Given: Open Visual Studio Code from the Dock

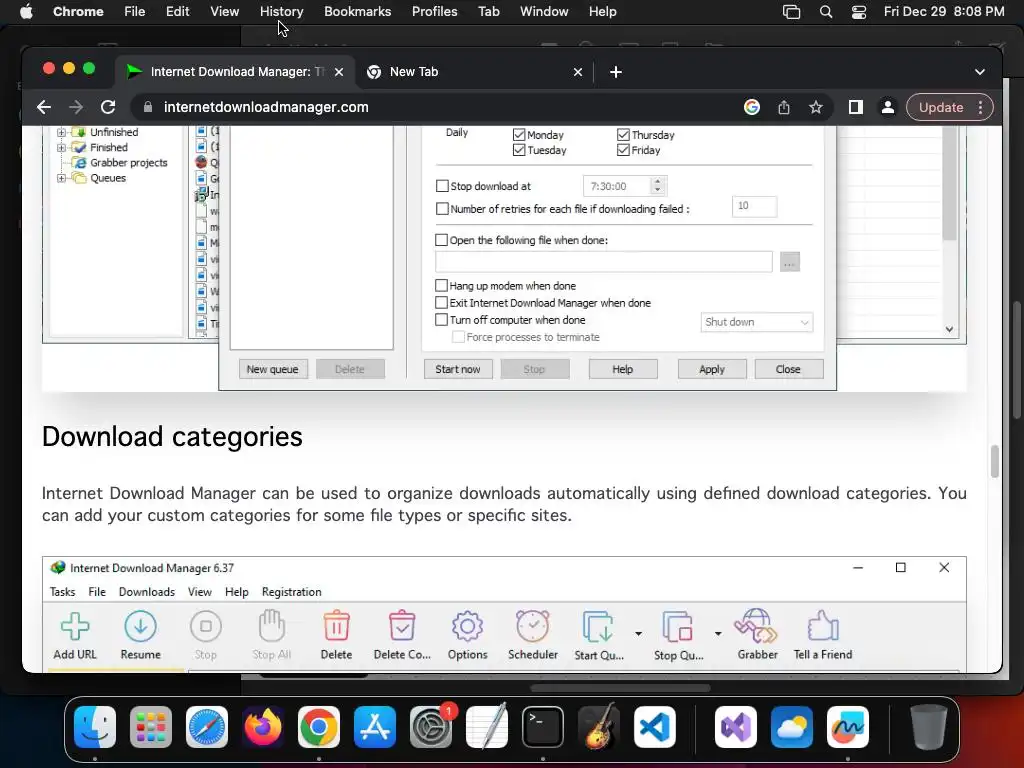Looking at the screenshot, I should click(655, 727).
